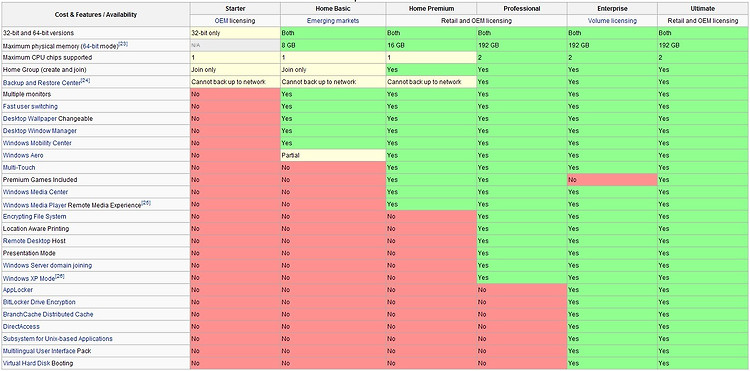This screenshot has height=371, width=750.
Task: Click the Fast user switching link
Action: coord(30,107)
